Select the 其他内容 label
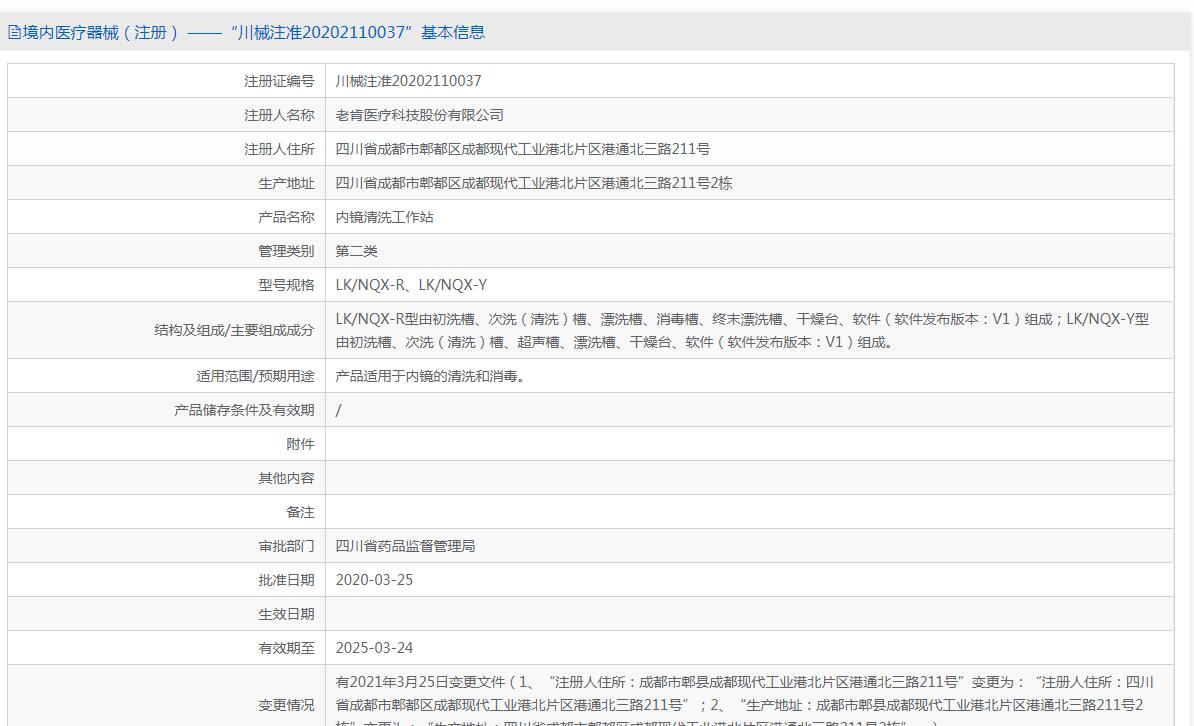 pos(286,478)
